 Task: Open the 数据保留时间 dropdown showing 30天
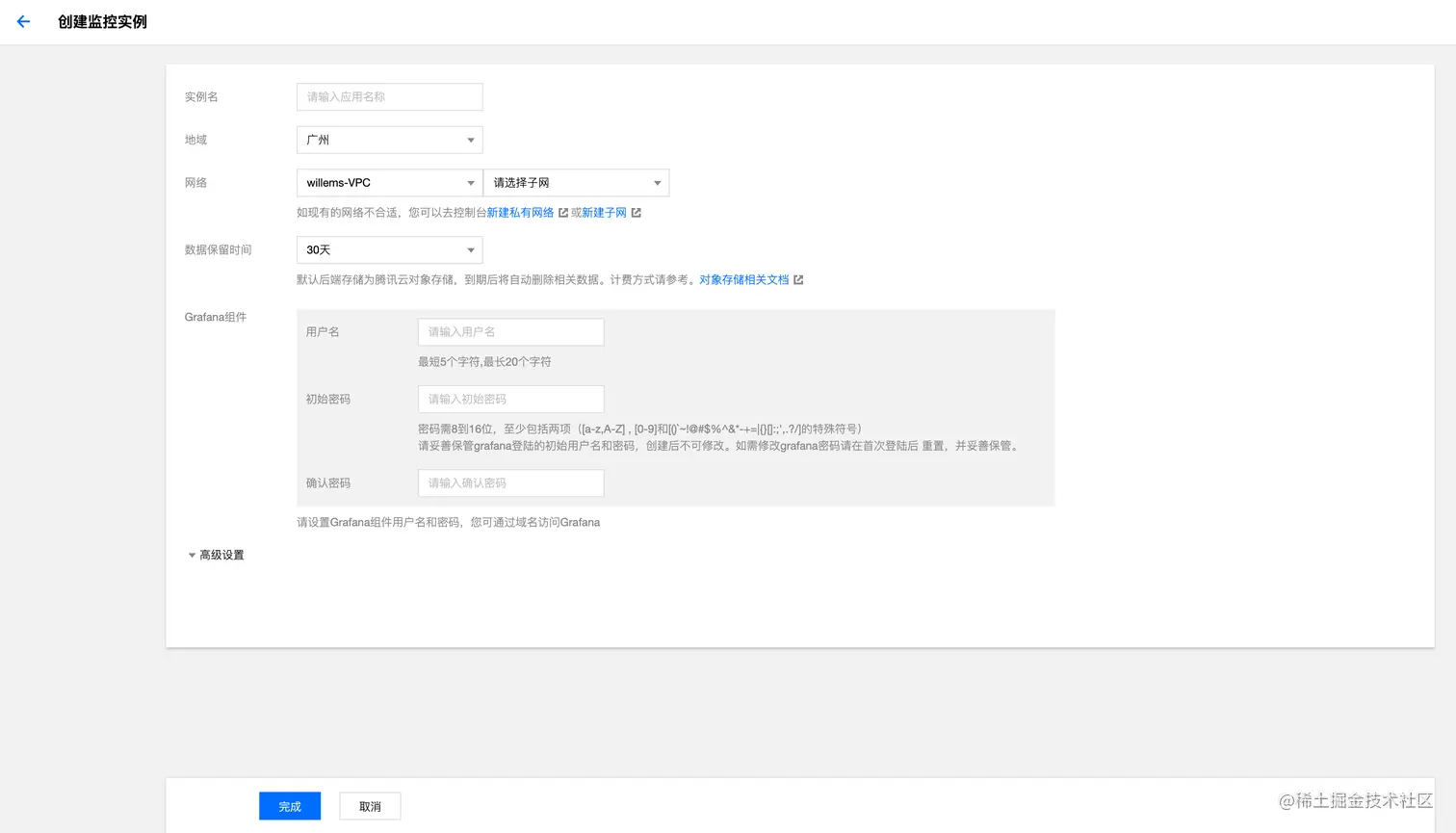(389, 249)
